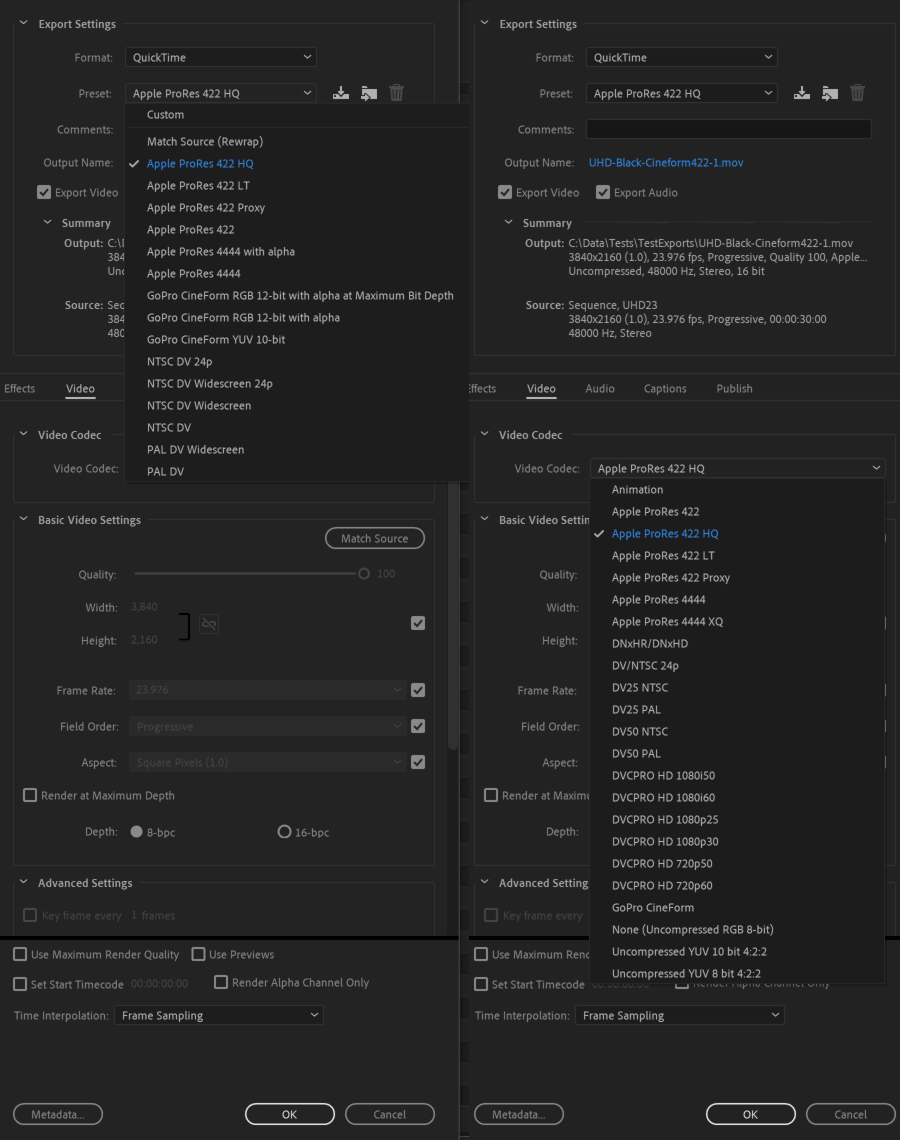Select DVCPRO HD 1080p25 codec
The width and height of the screenshot is (900, 1140).
(x=737, y=819)
